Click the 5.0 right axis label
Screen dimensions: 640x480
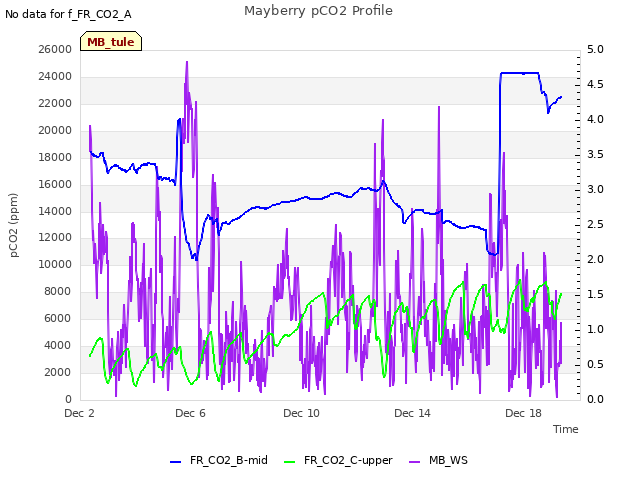[595, 49]
